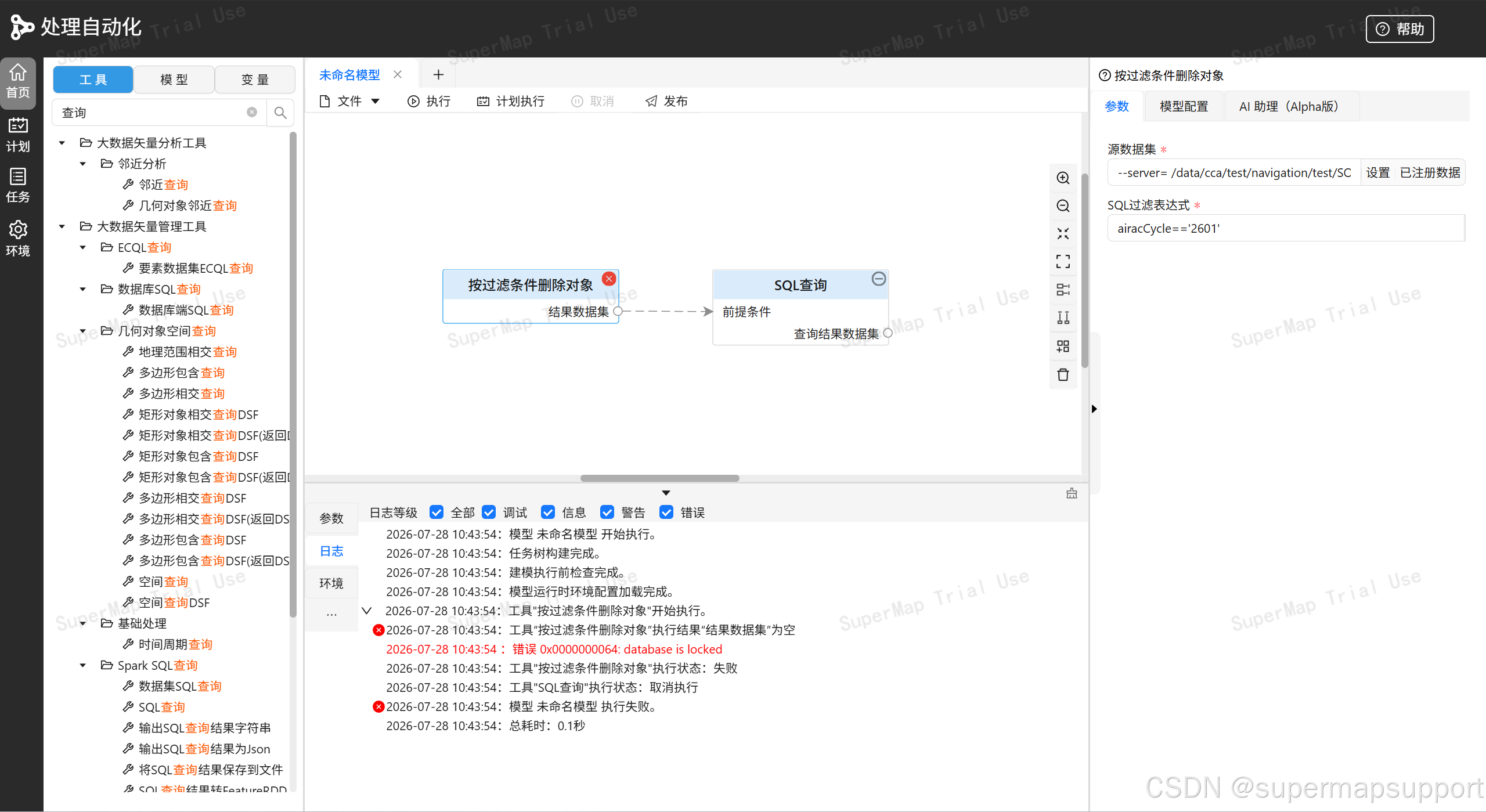This screenshot has height=812, width=1486.
Task: Click the vertical layout icon in canvas toolbar
Action: click(x=1063, y=318)
